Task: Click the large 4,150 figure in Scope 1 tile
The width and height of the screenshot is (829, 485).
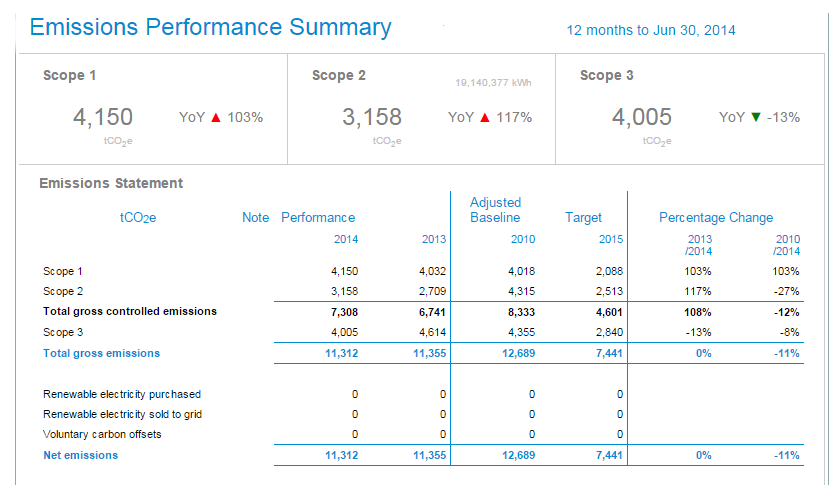Action: click(x=103, y=117)
